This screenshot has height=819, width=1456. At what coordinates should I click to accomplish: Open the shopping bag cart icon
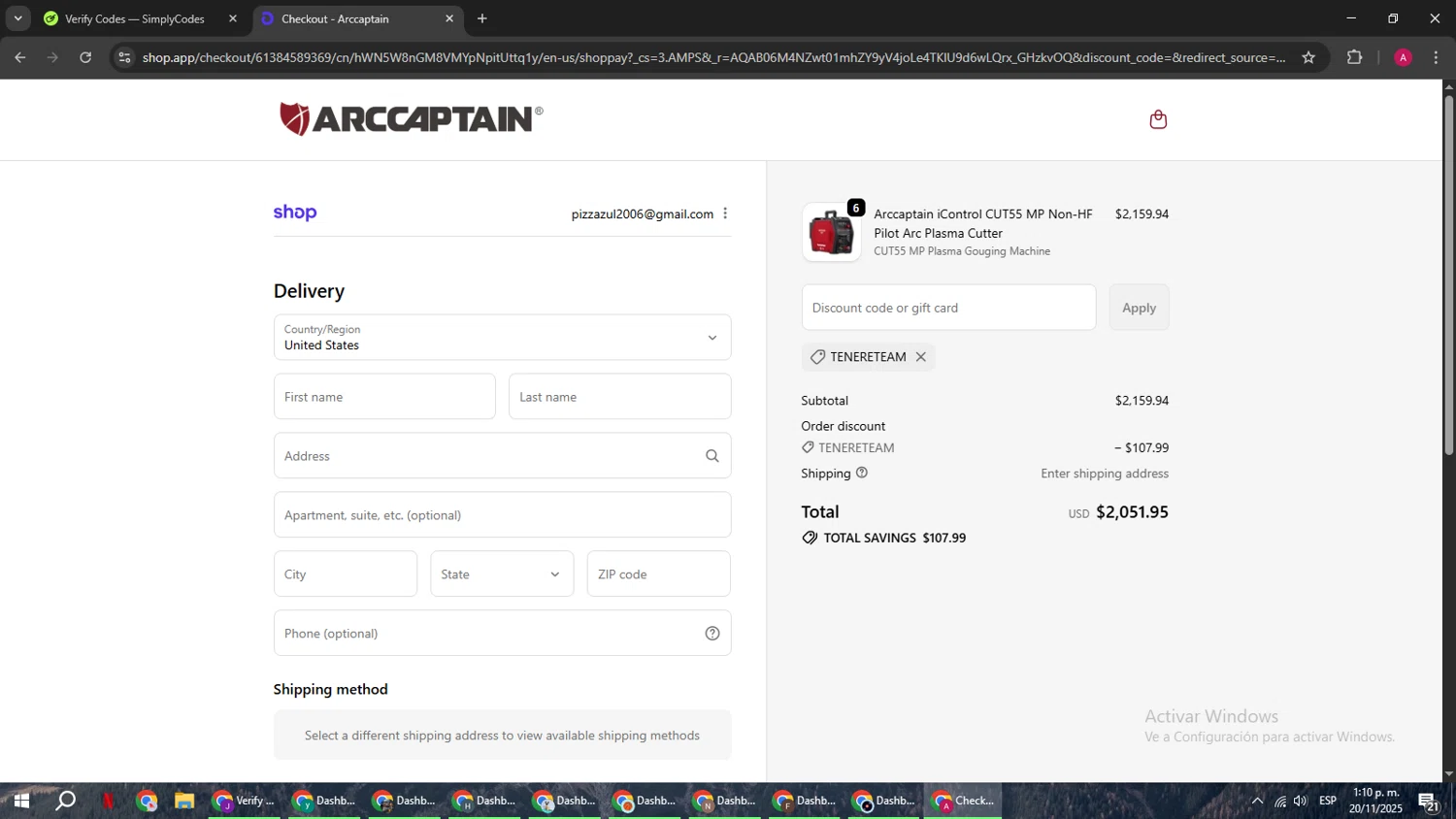pos(1158,119)
